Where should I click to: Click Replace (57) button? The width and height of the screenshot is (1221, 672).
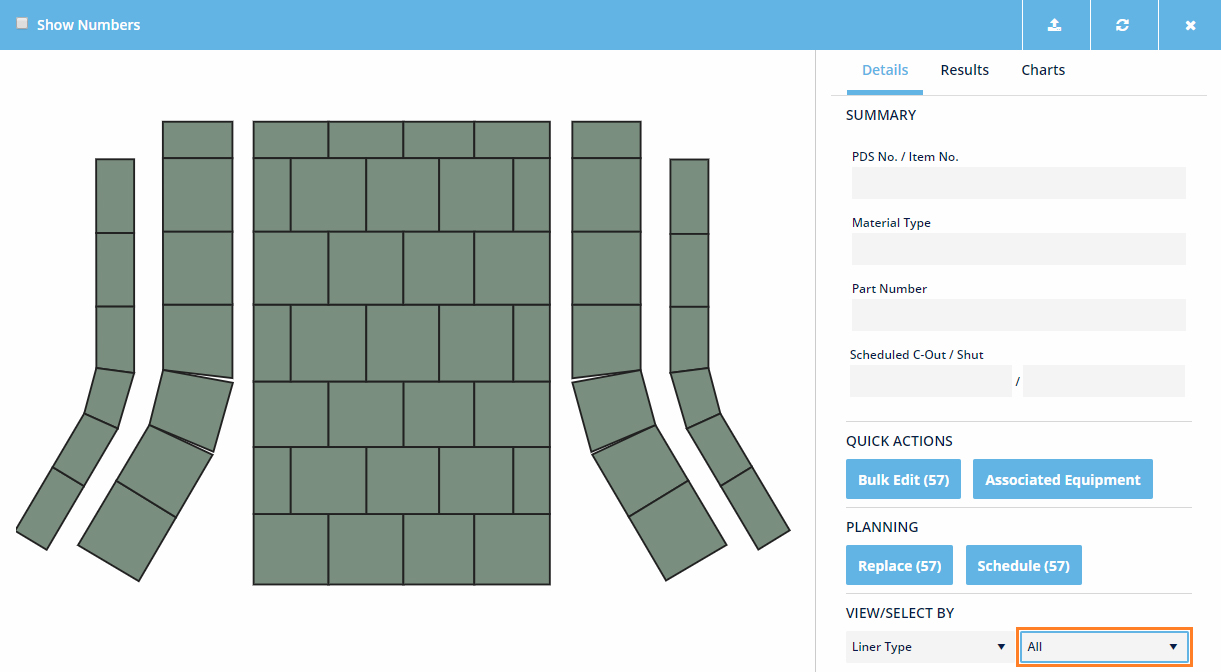tap(899, 566)
